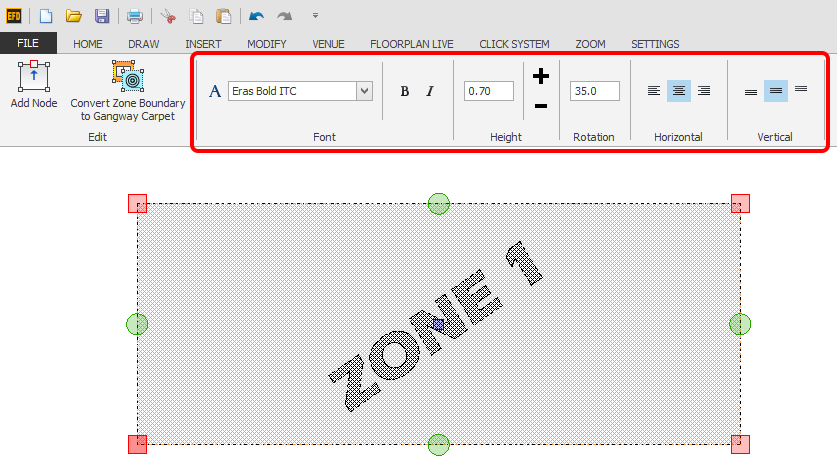Screen dimensions: 837x465
Task: Set vertical alignment to middle
Action: tap(776, 91)
